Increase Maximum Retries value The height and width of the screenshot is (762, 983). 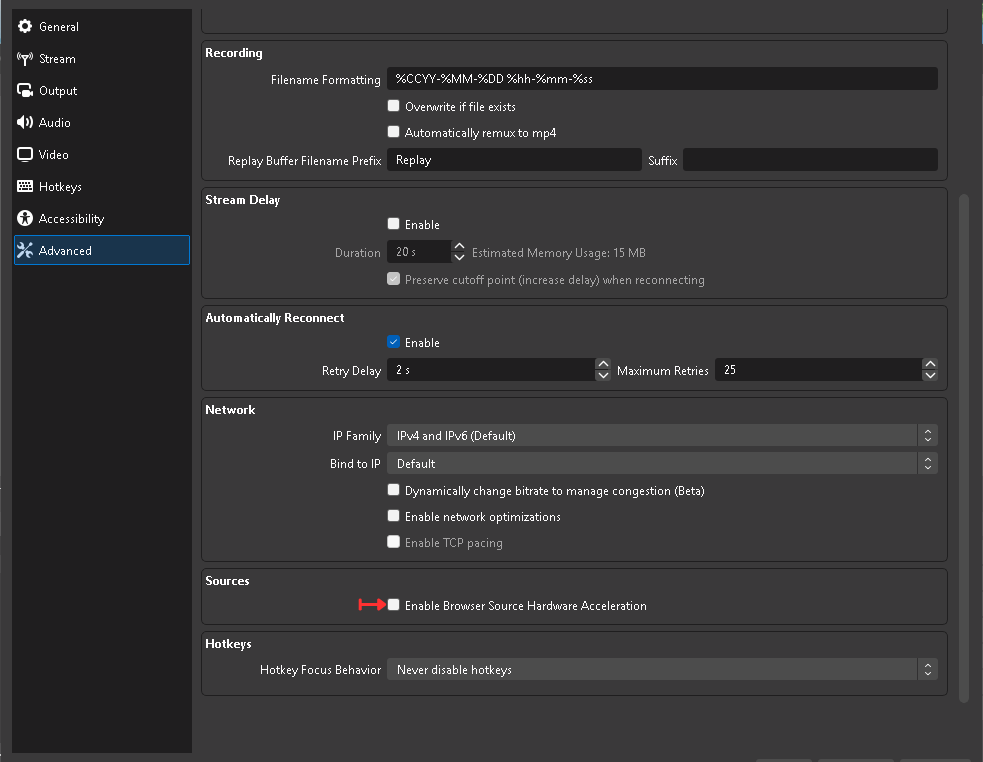(930, 364)
